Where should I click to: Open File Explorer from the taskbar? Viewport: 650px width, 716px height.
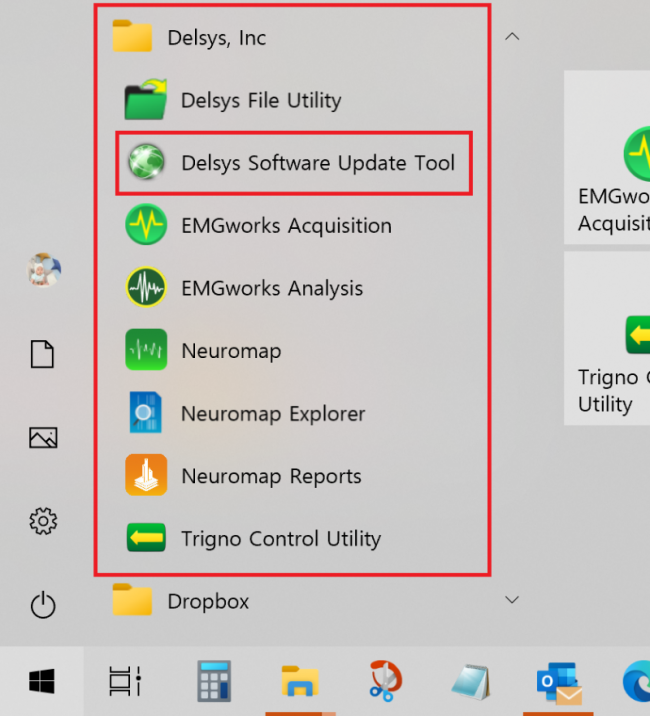(300, 681)
